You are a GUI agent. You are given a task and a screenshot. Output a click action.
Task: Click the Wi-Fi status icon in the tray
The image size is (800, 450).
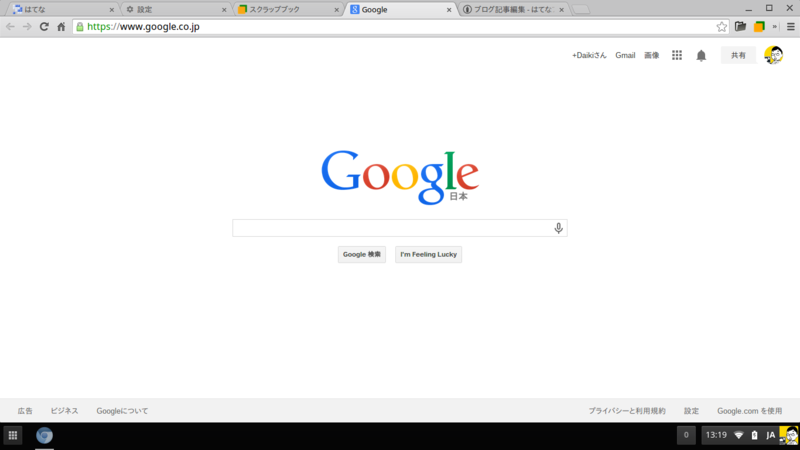click(x=738, y=435)
